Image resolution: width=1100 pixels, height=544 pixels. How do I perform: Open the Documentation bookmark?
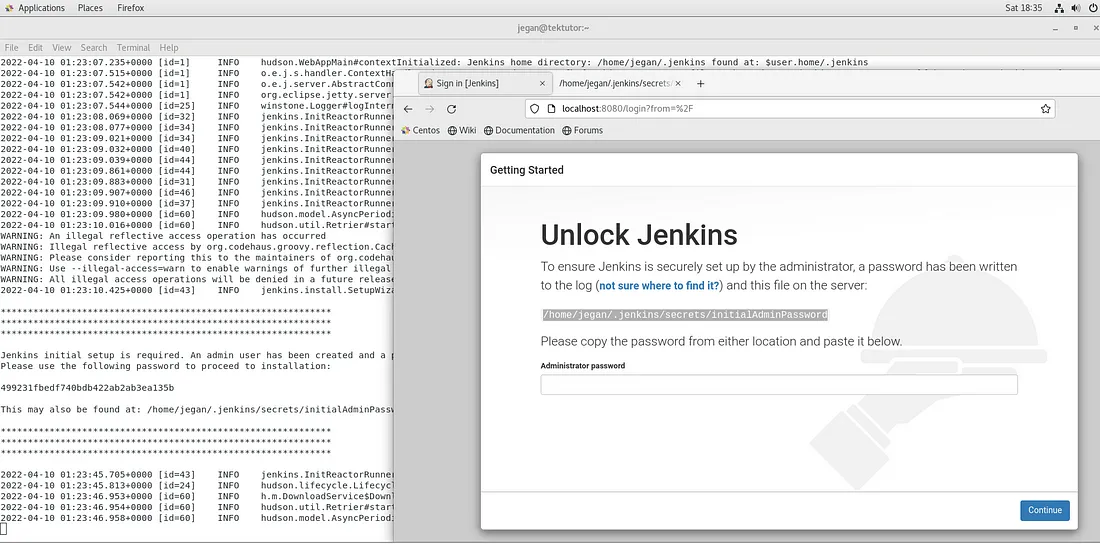(x=519, y=131)
